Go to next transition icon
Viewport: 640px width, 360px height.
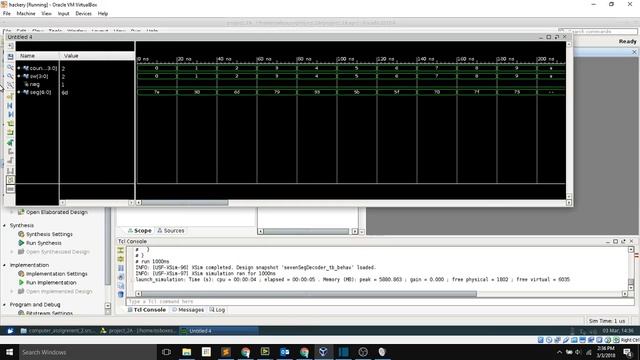(10, 133)
